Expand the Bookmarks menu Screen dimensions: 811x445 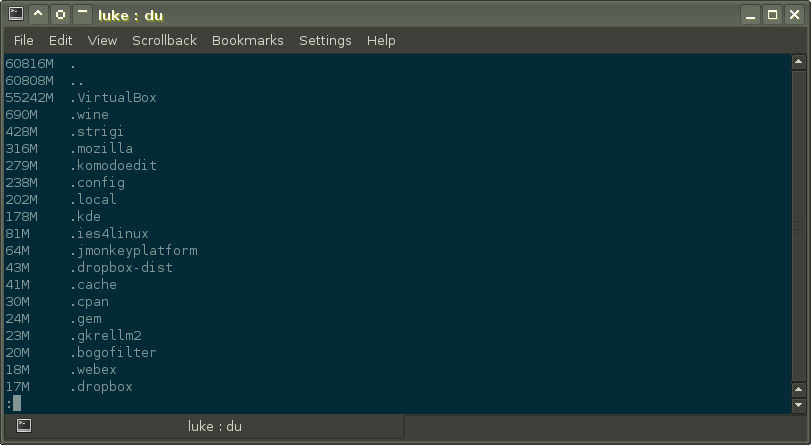[x=247, y=40]
